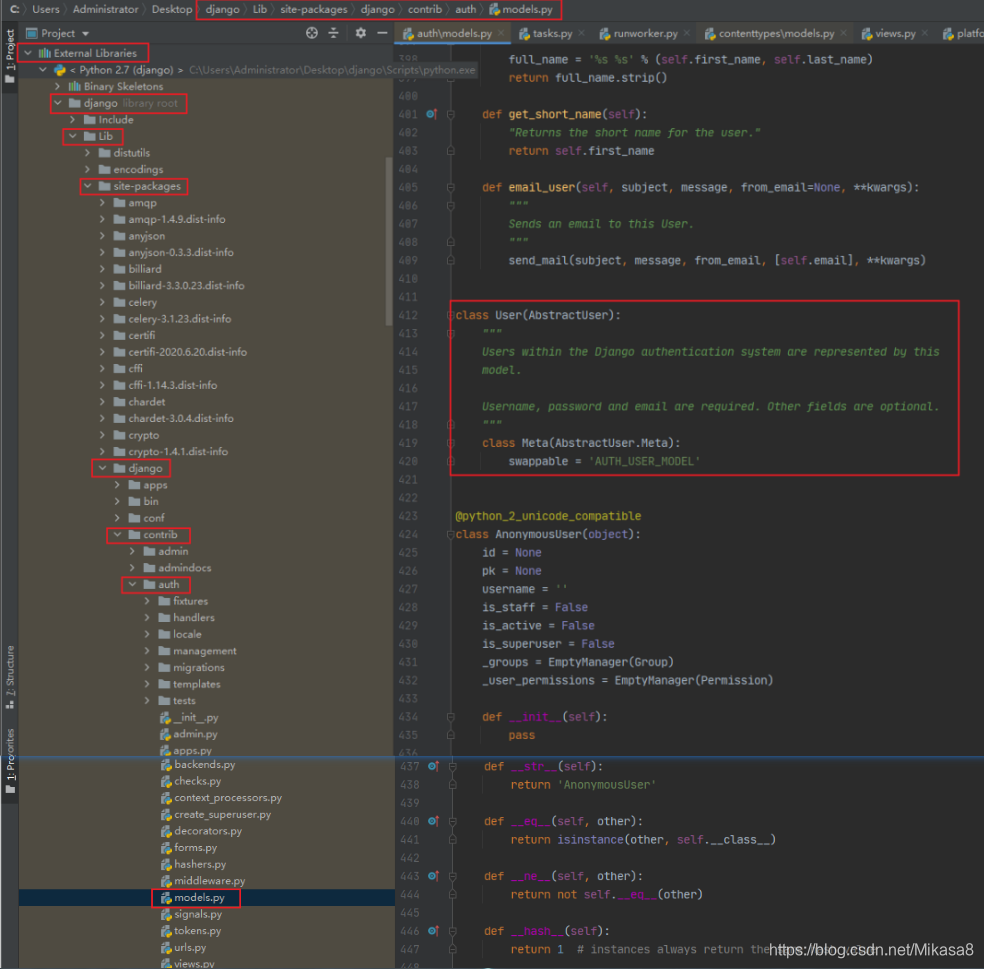Viewport: 984px width, 969px height.
Task: Click the External Libraries icon
Action: [45, 53]
